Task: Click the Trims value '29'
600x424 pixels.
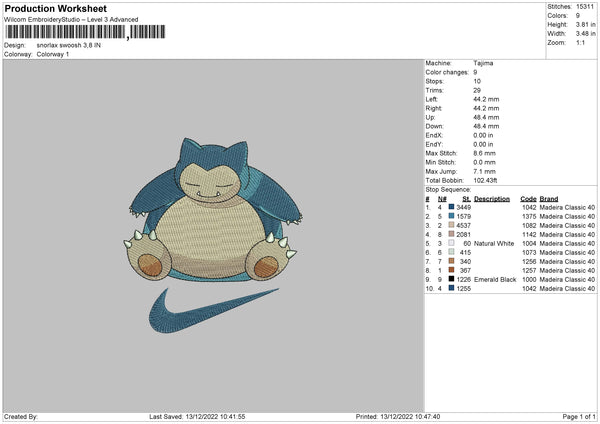Action: click(477, 90)
